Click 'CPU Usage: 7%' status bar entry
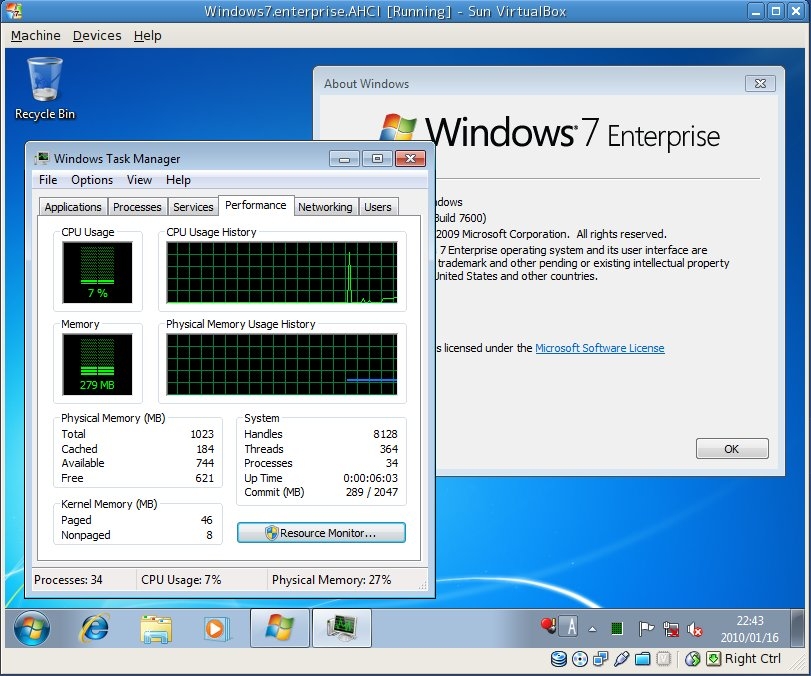Screen dimensions: 811x676 (x=182, y=580)
